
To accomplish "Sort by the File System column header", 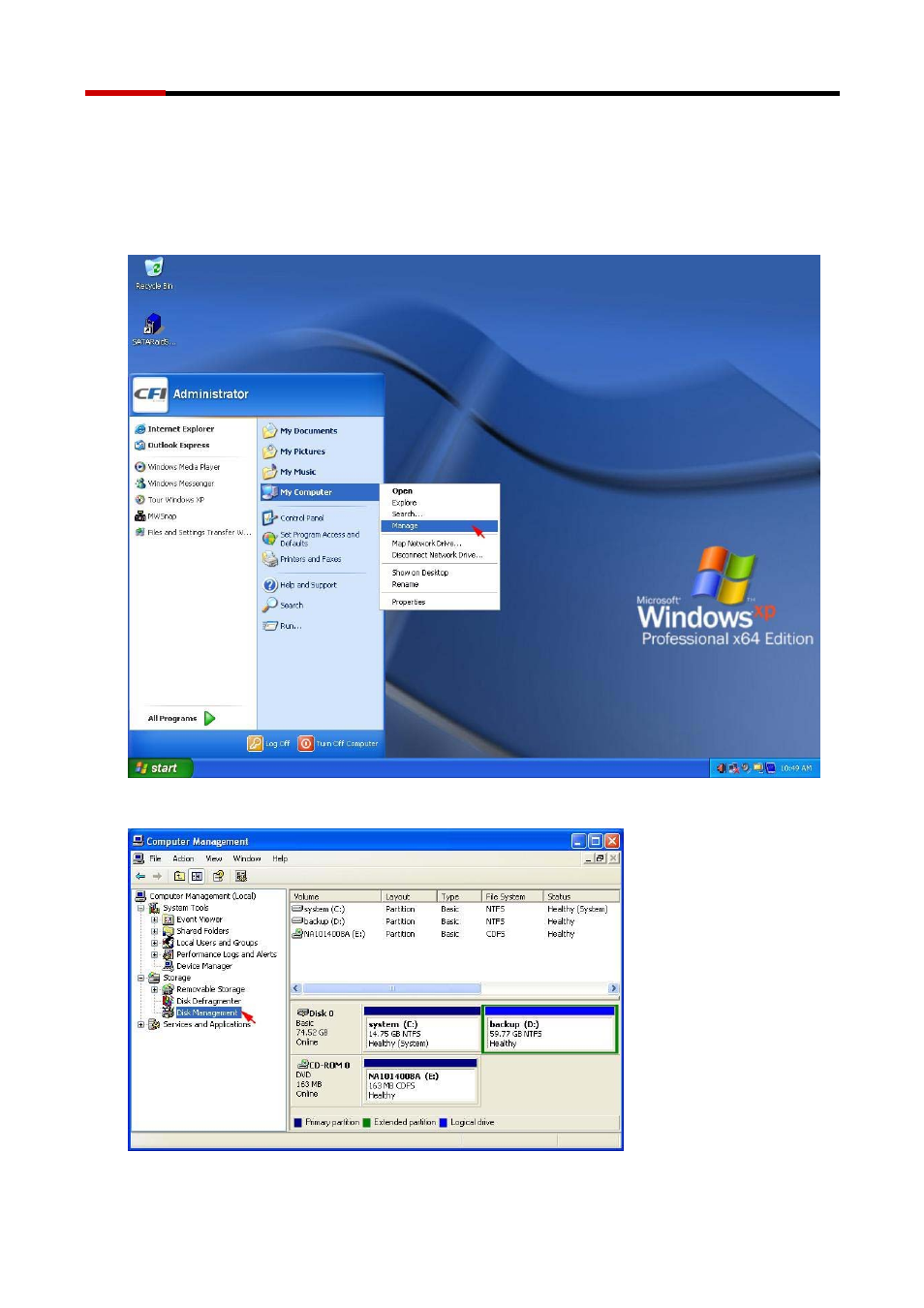I will pos(512,896).
